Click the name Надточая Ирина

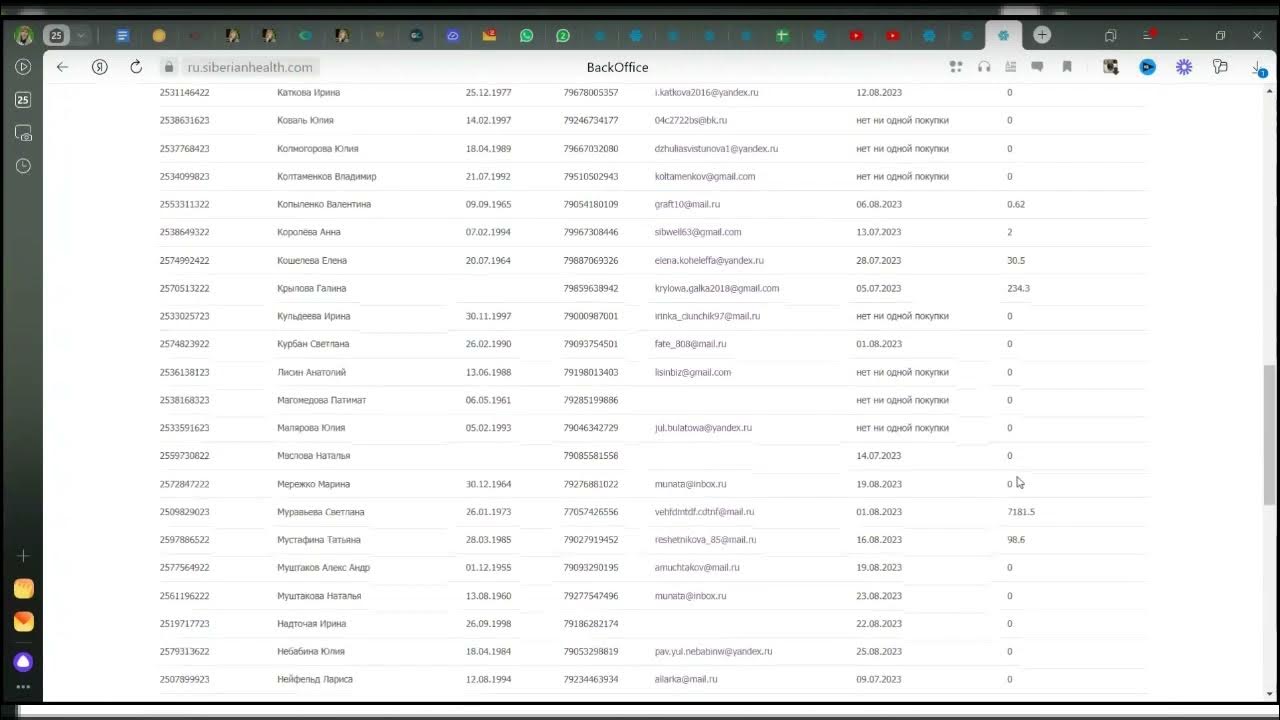(311, 624)
